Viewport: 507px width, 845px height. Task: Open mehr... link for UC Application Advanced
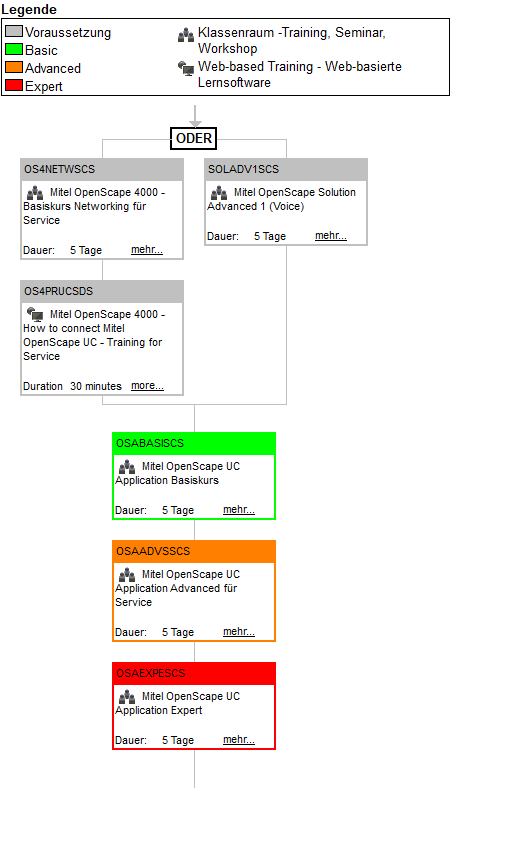click(239, 631)
